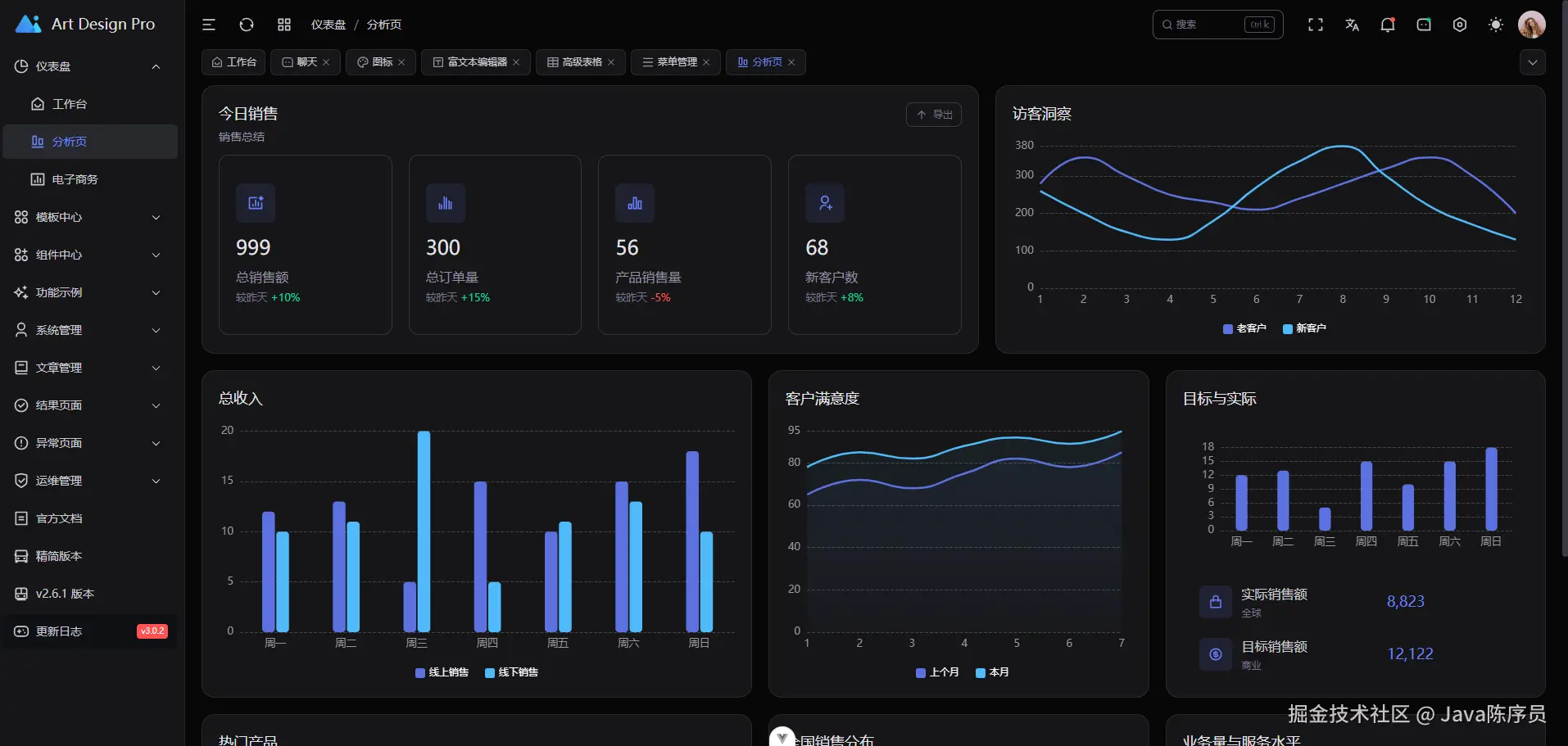
Task: Close the 聊天 tab
Action: point(326,62)
